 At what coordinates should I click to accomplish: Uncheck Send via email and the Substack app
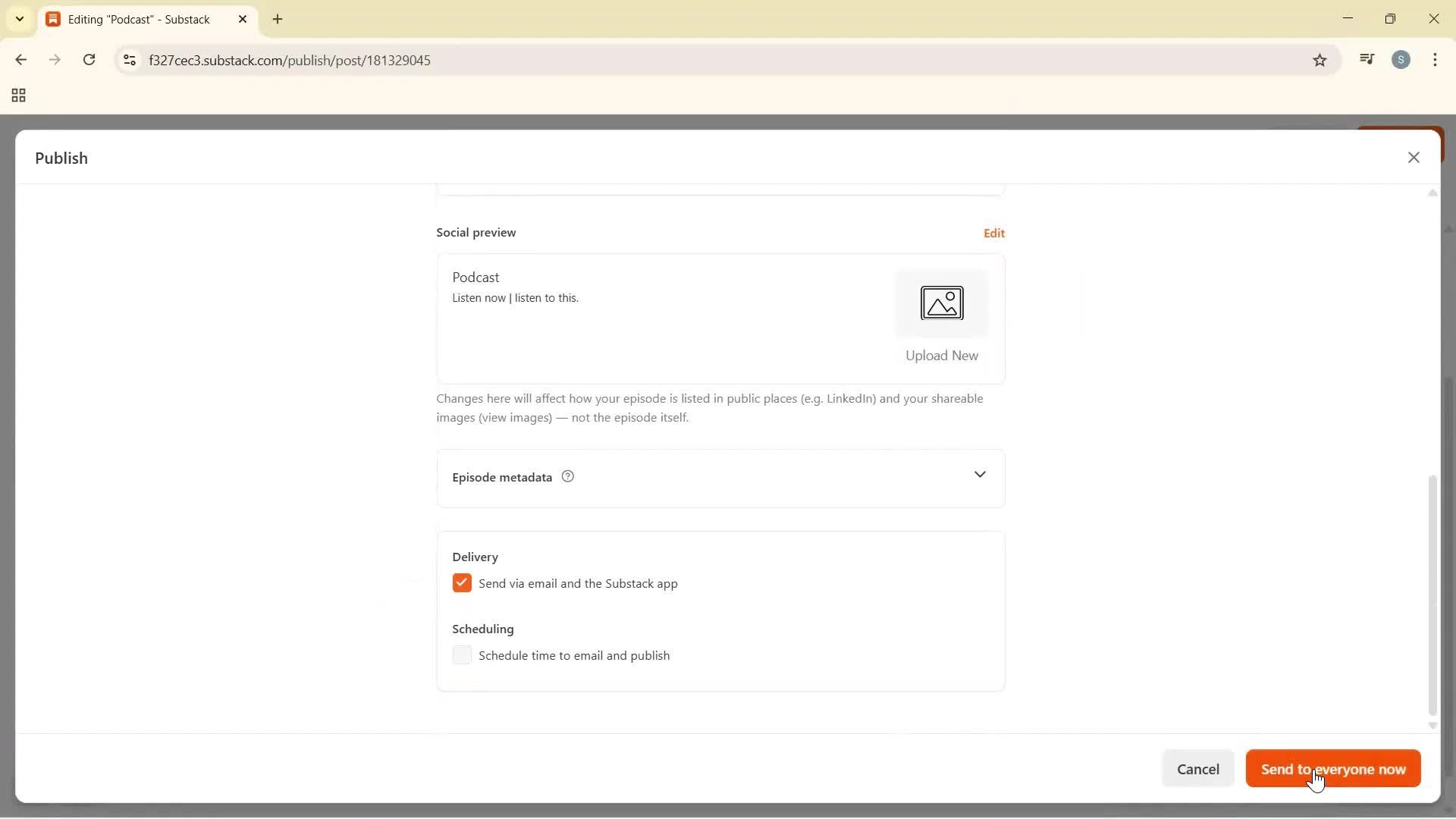[x=463, y=582]
